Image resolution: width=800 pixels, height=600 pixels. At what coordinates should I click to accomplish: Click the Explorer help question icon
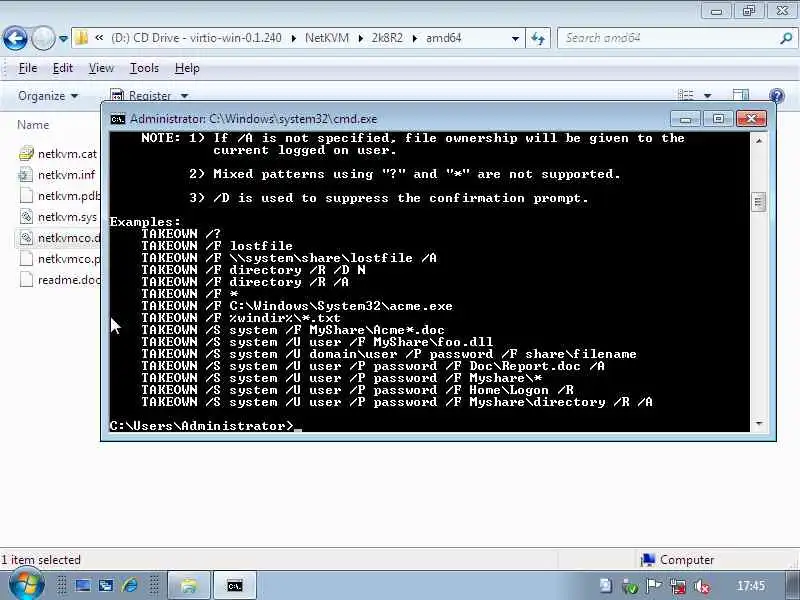[777, 95]
